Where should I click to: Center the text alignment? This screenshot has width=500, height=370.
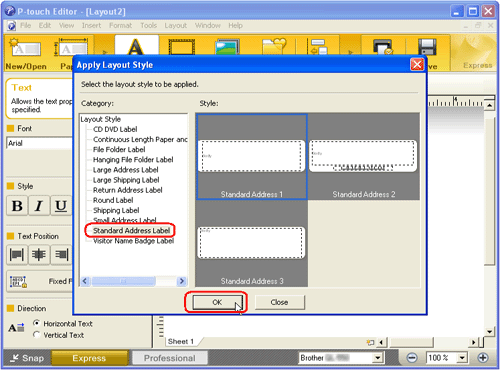(39, 255)
